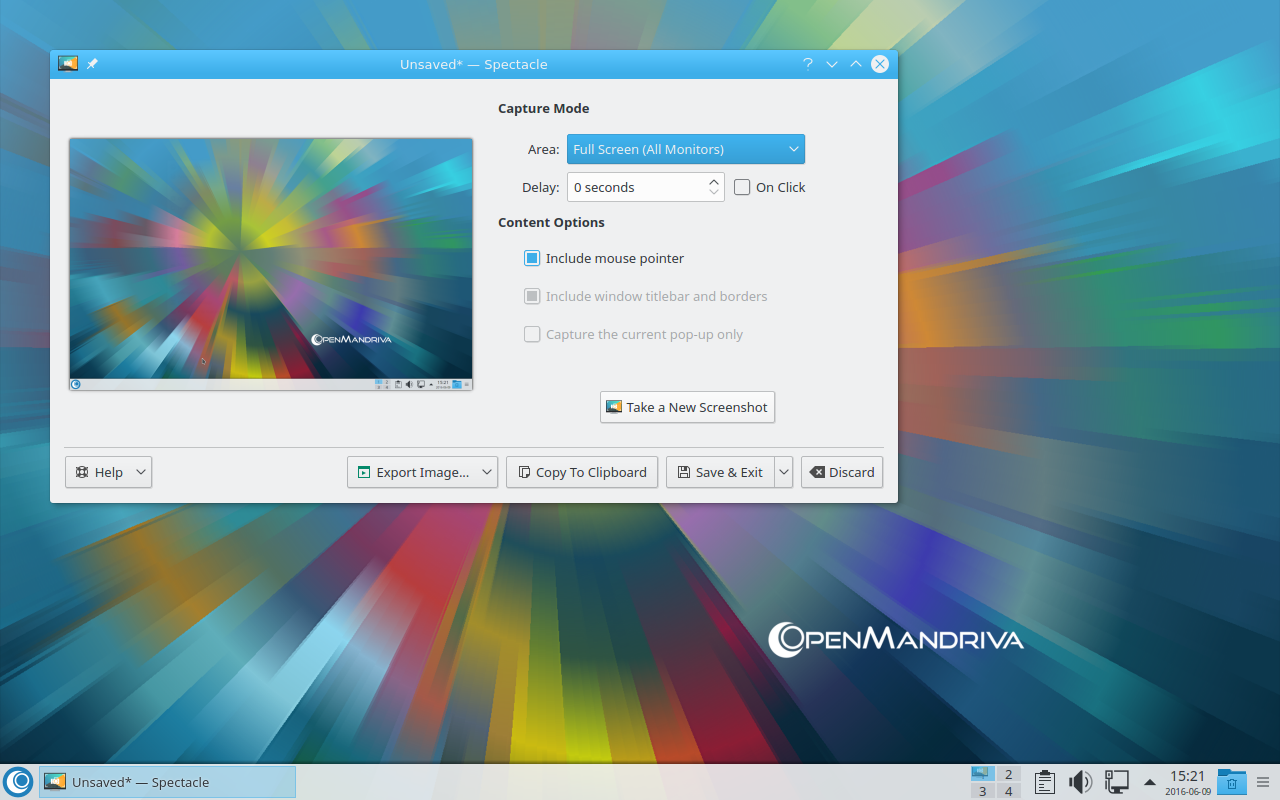Enable the On Click checkbox
The width and height of the screenshot is (1280, 800).
(742, 187)
